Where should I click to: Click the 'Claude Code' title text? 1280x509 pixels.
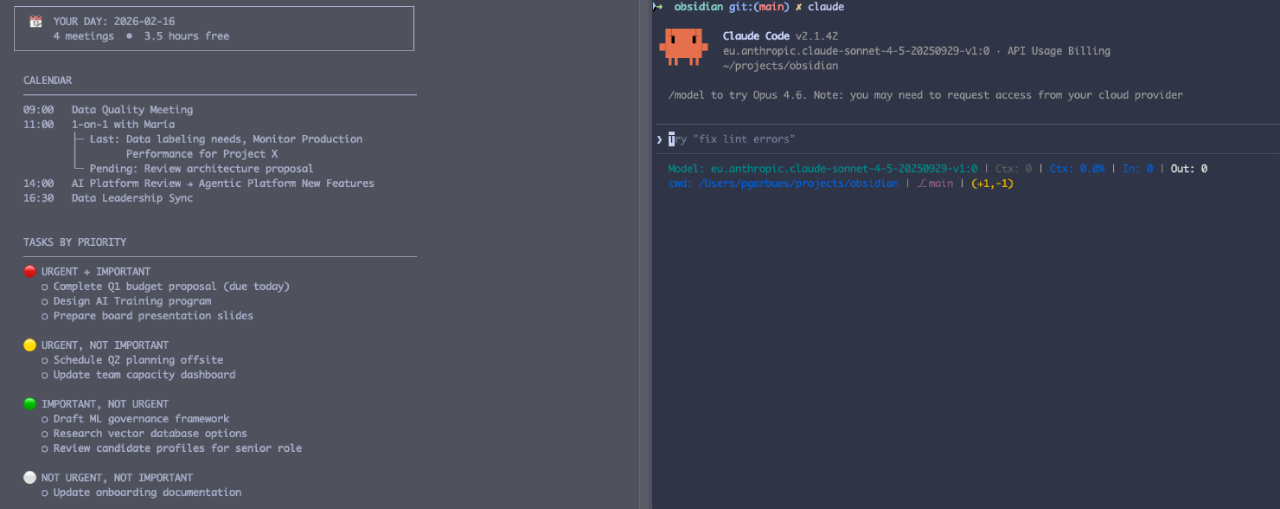[x=756, y=36]
